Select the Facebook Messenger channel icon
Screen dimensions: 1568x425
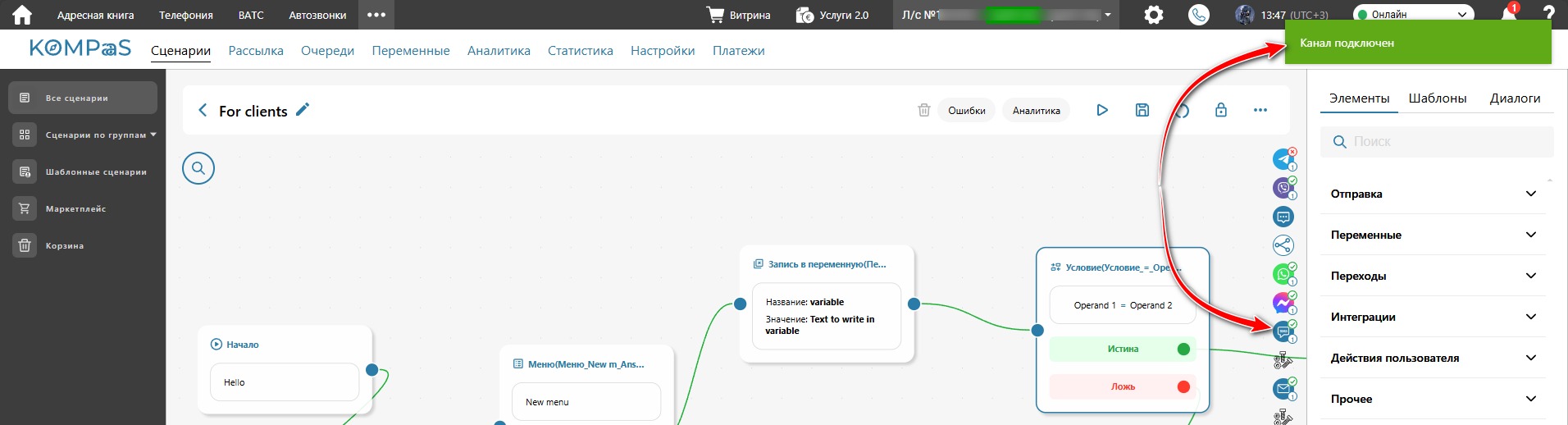coord(1283,303)
